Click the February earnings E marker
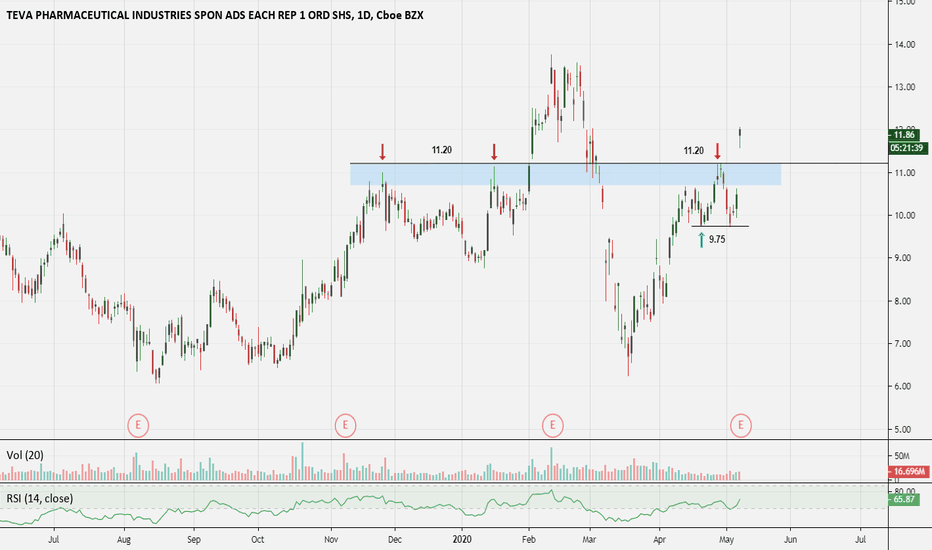Image resolution: width=932 pixels, height=550 pixels. [x=553, y=425]
